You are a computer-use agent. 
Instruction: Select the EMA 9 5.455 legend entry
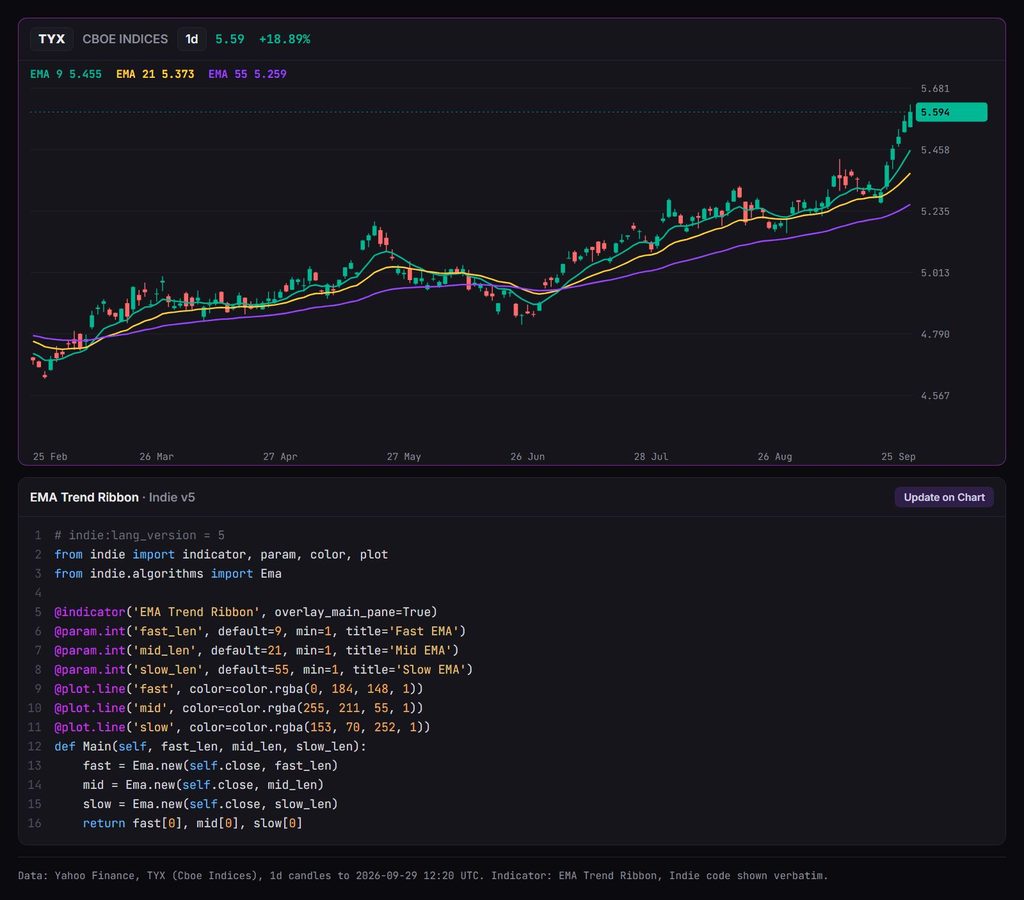(66, 74)
